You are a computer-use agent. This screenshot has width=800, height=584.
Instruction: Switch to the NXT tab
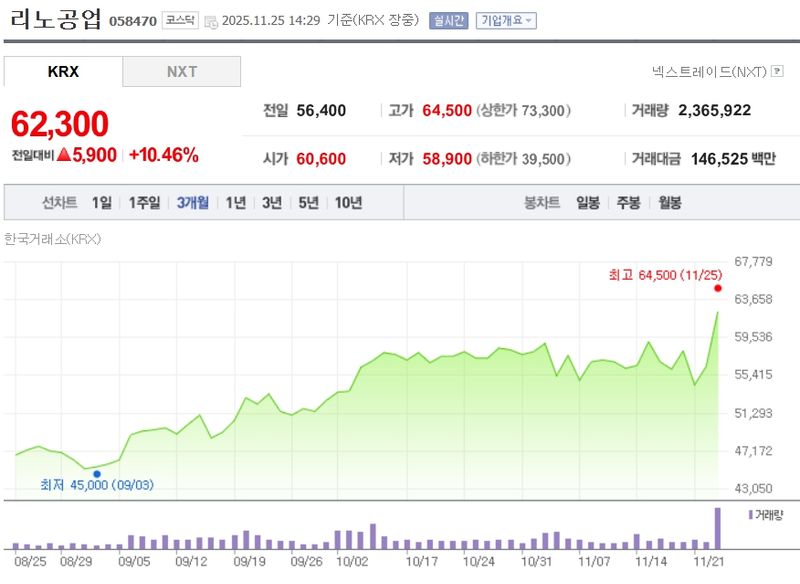[x=181, y=72]
